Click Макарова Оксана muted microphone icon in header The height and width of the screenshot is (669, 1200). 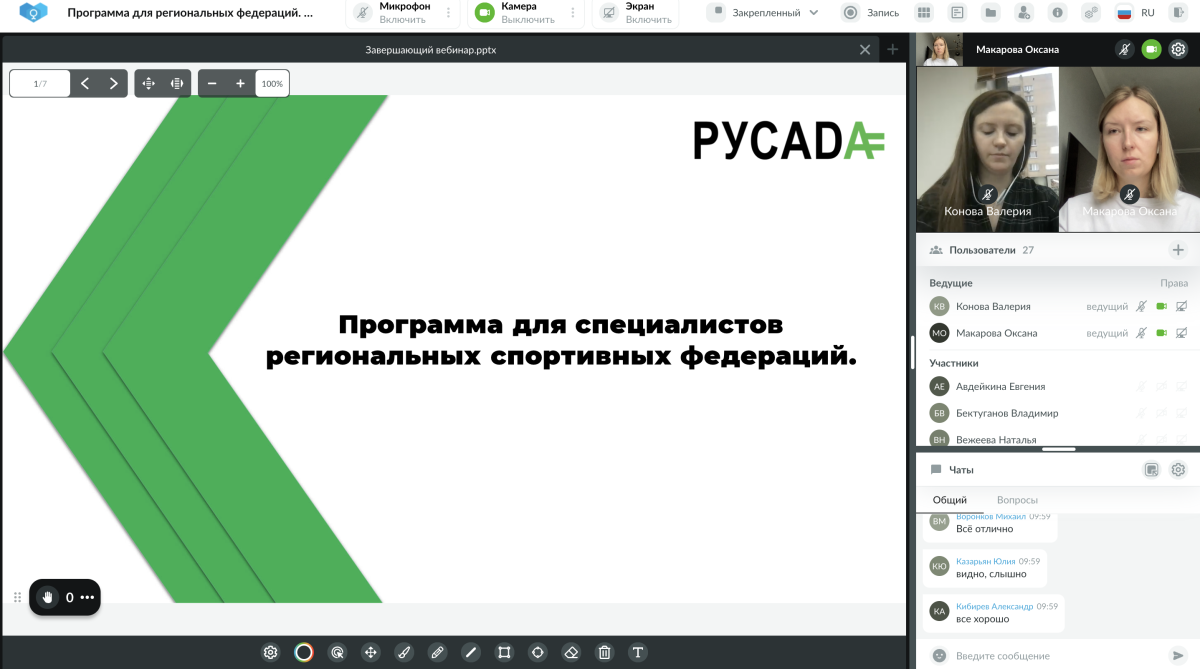[1124, 49]
